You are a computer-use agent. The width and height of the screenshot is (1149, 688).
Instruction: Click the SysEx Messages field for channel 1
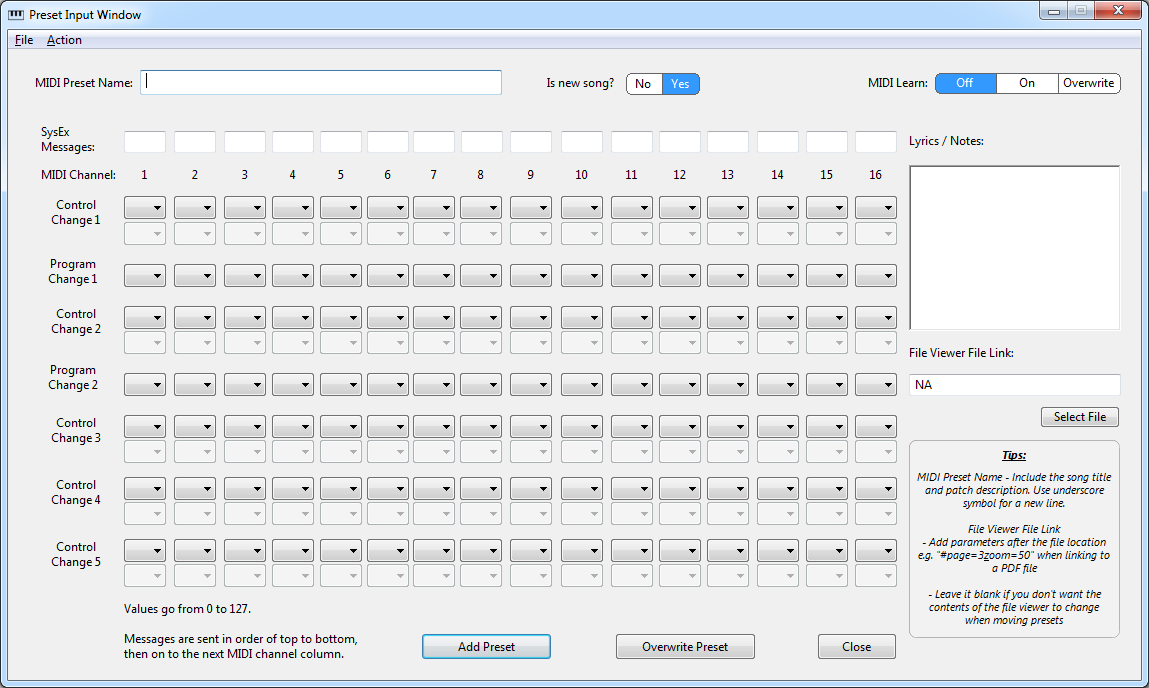click(x=145, y=141)
